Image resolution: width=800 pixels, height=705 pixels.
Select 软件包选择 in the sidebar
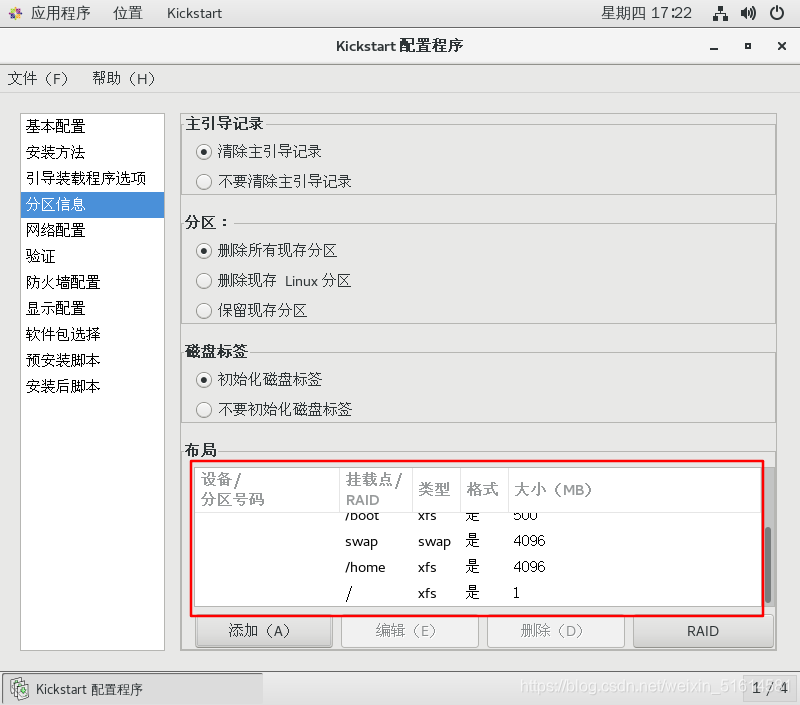[92, 335]
